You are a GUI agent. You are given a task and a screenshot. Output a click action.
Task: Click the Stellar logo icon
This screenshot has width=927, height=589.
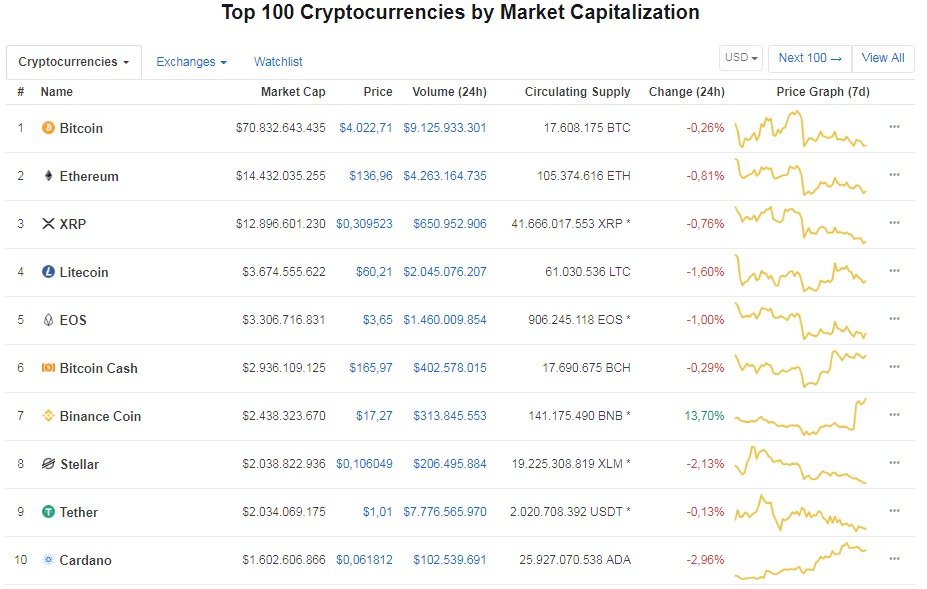tap(48, 464)
